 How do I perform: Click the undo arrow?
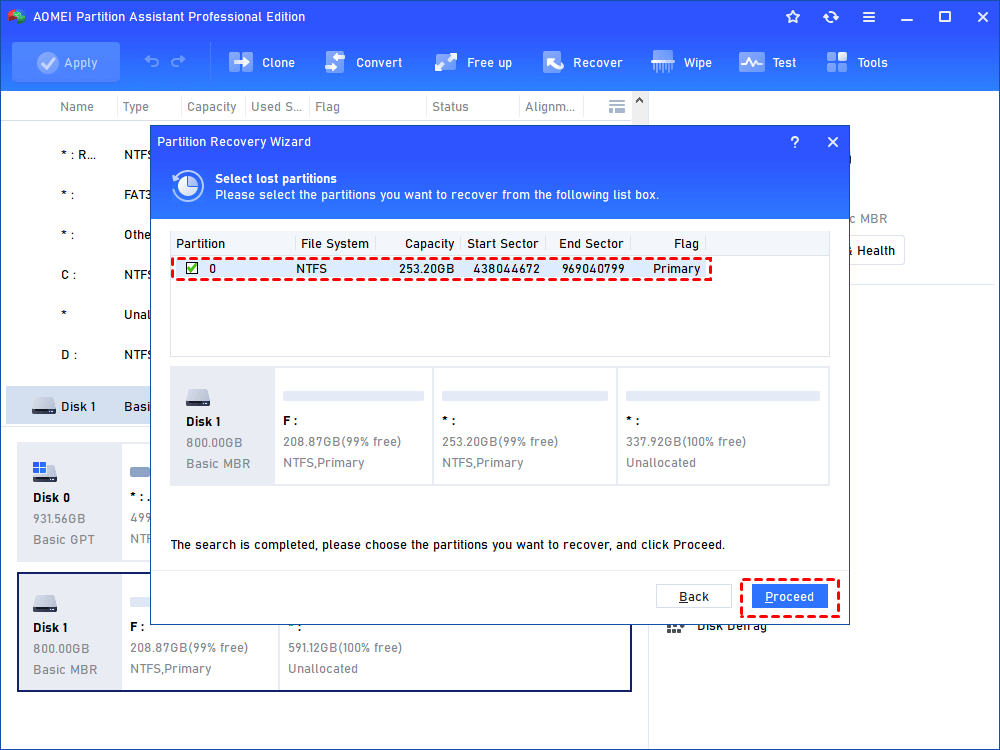[x=152, y=62]
